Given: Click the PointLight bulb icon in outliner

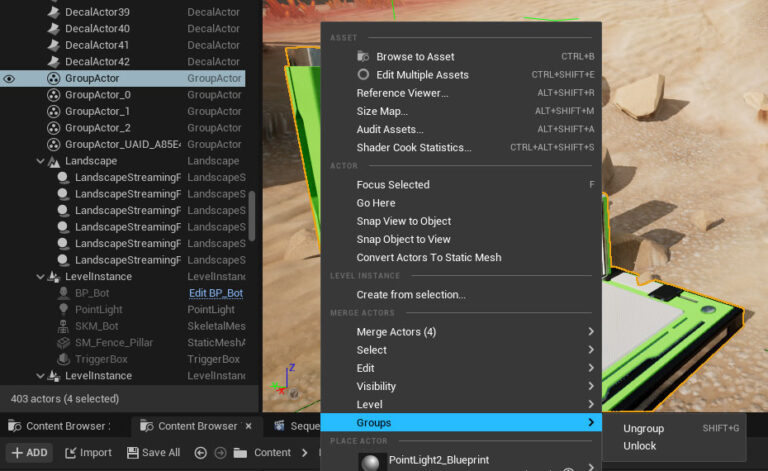Looking at the screenshot, I should click(x=64, y=310).
